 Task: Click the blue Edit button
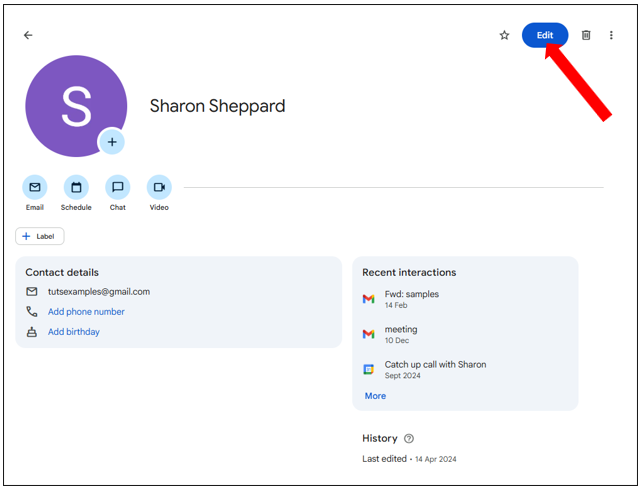point(544,35)
